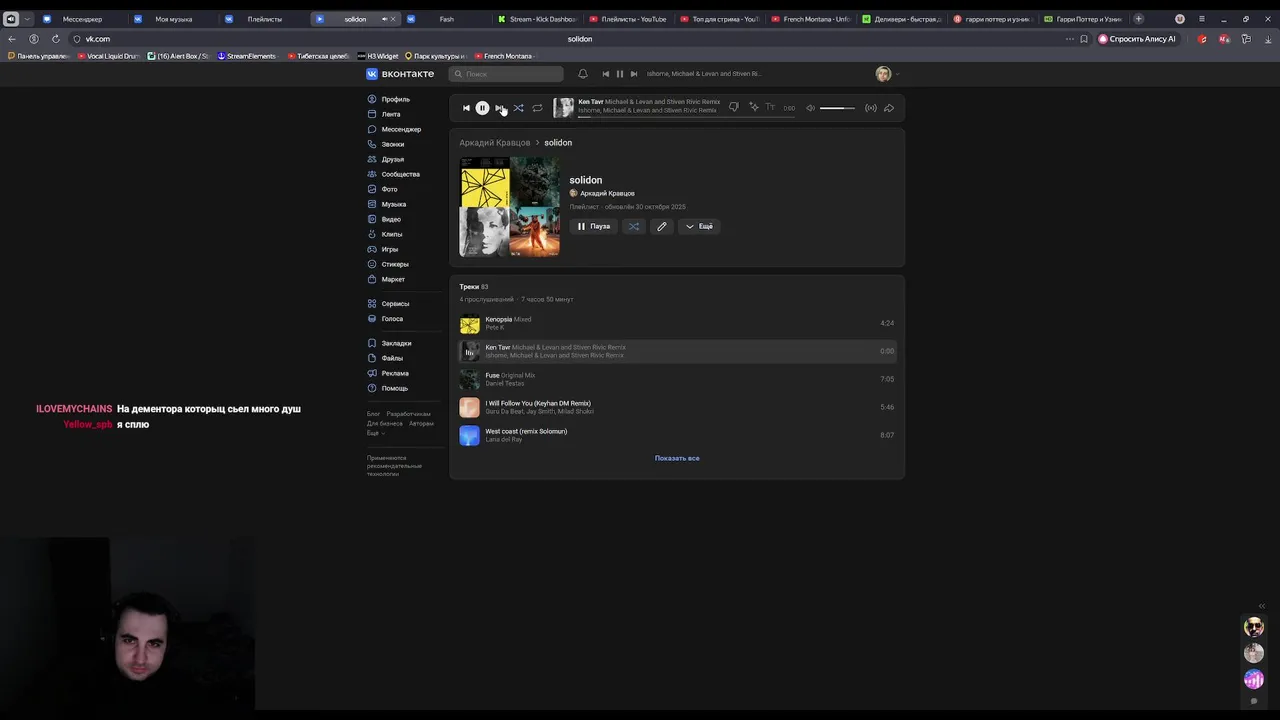Switch to Плейлисты VK browser tab
The width and height of the screenshot is (1280, 720).
[264, 19]
